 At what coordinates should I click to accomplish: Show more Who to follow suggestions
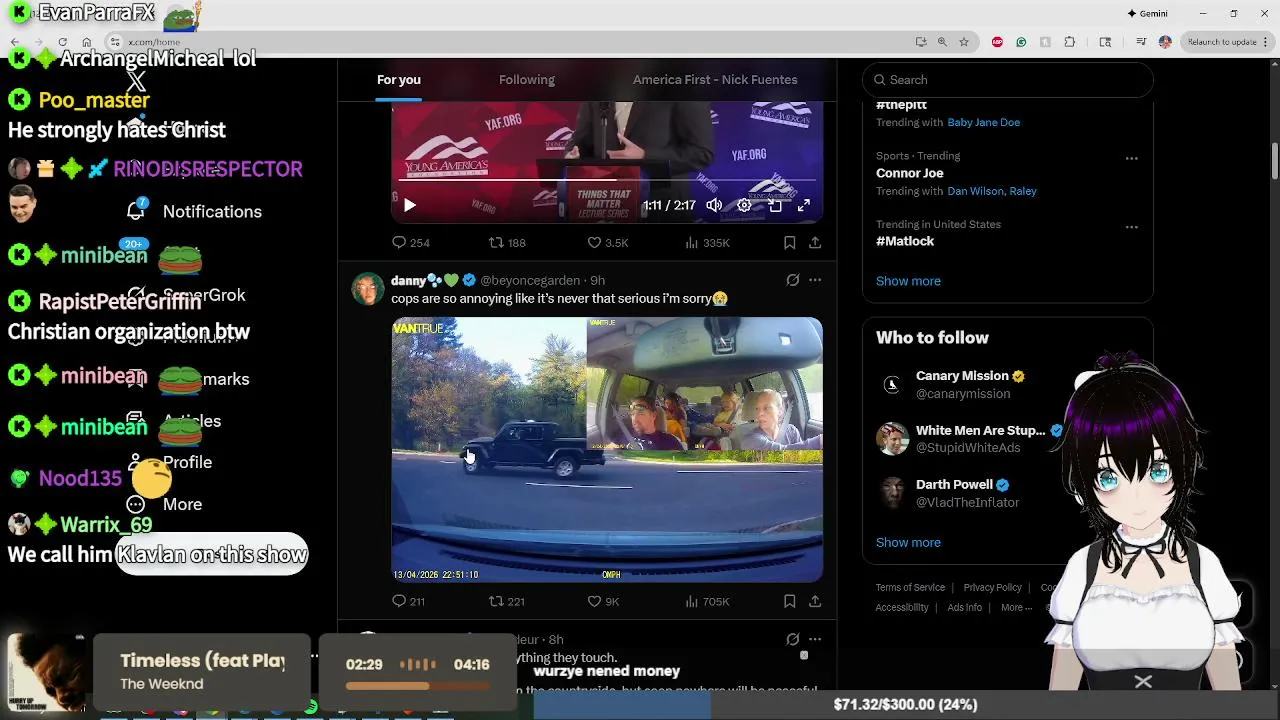point(908,542)
